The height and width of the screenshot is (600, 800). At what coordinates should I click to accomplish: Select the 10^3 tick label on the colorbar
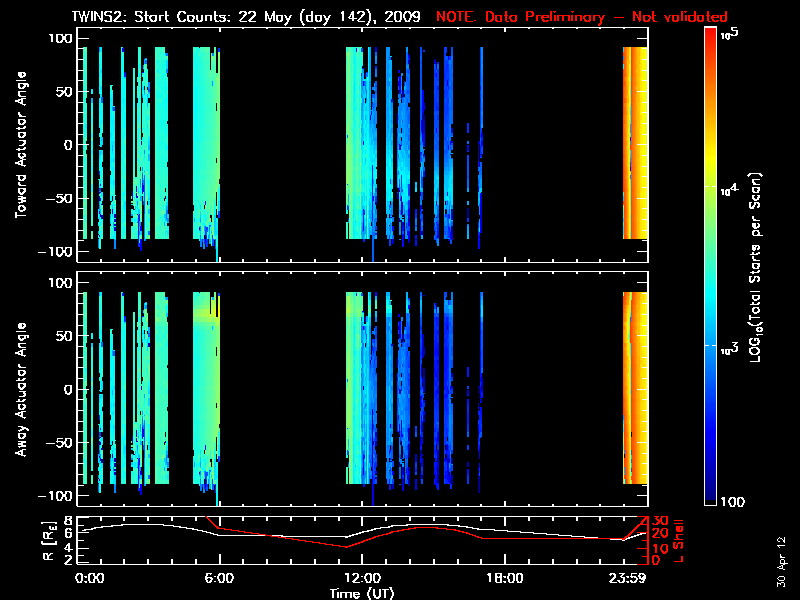click(x=730, y=346)
